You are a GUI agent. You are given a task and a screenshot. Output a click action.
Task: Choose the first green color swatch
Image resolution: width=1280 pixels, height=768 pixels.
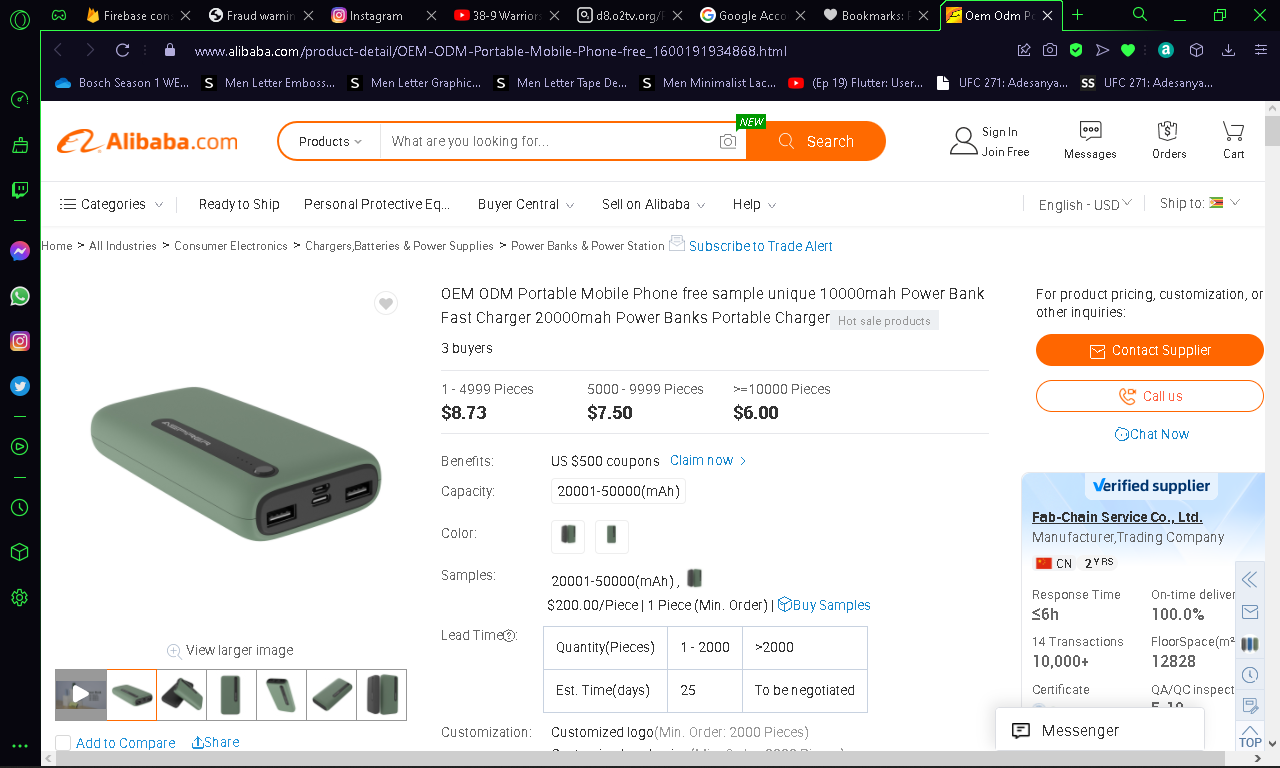click(568, 535)
